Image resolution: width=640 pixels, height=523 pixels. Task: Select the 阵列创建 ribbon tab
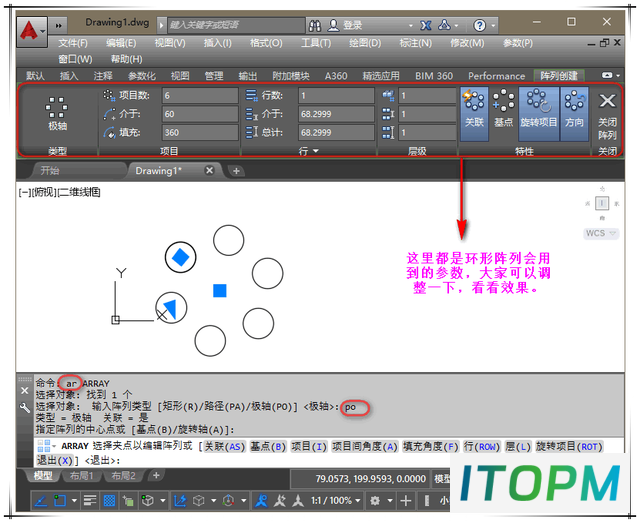pos(559,76)
